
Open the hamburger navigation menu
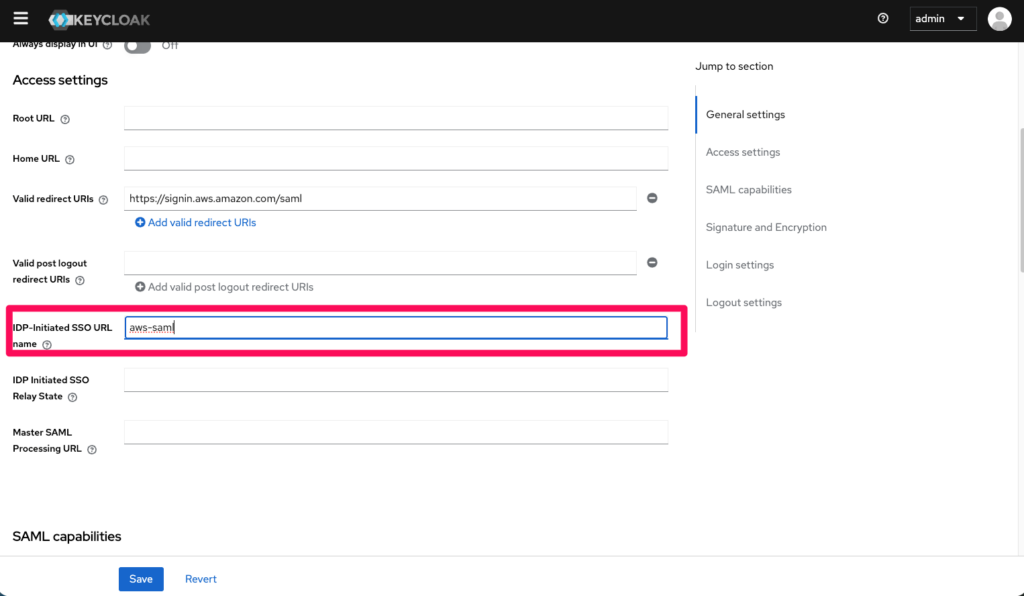[x=20, y=18]
